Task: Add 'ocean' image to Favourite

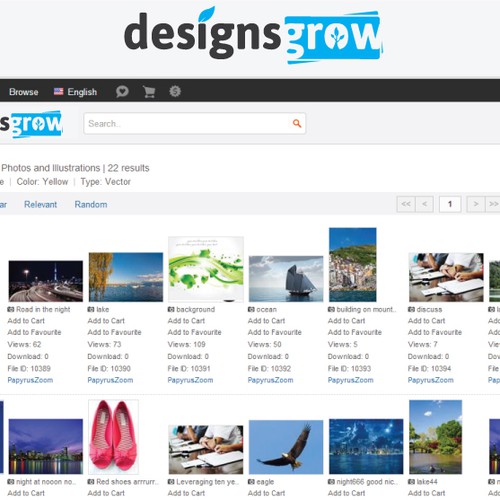Action: pyautogui.click(x=274, y=332)
